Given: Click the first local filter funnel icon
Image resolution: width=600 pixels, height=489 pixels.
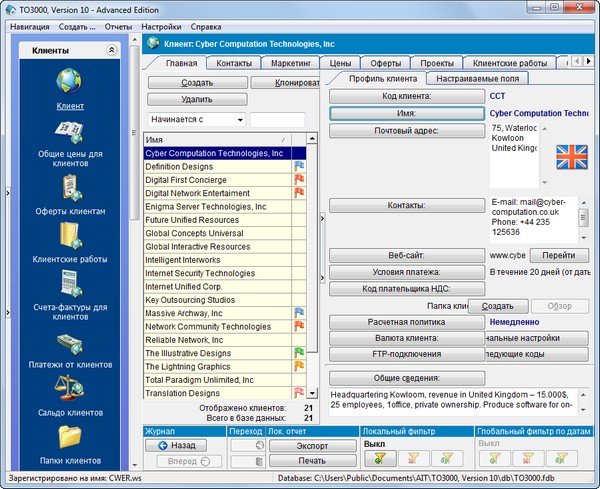Looking at the screenshot, I should pos(379,458).
